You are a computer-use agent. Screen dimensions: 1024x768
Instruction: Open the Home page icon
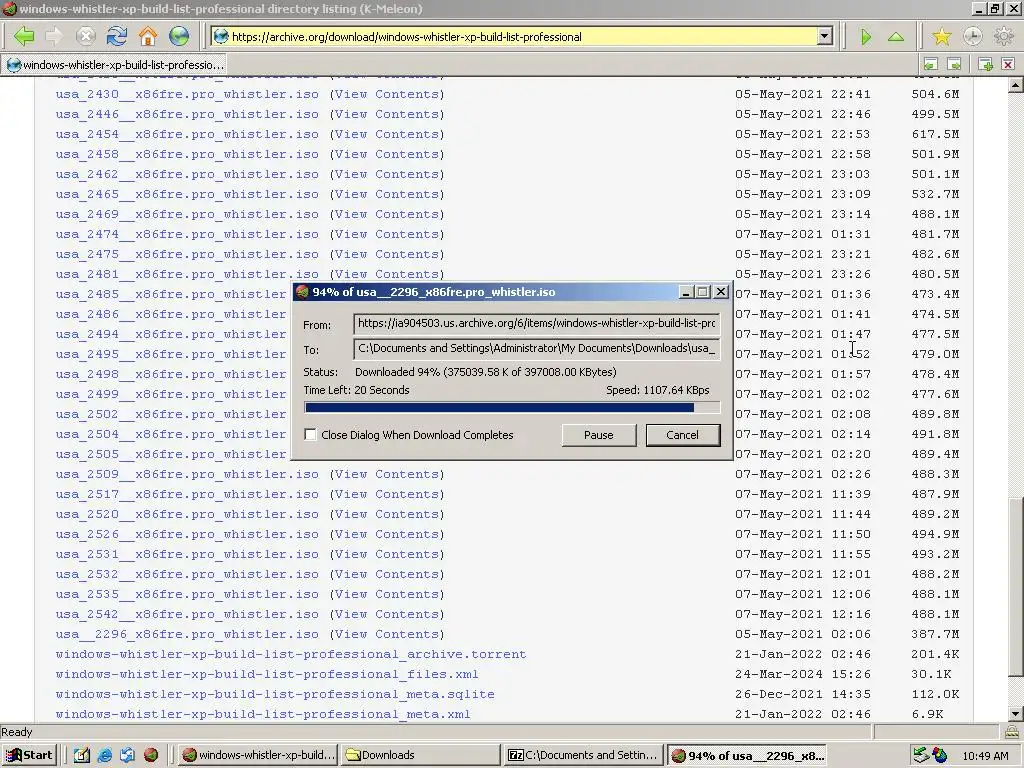pyautogui.click(x=148, y=37)
